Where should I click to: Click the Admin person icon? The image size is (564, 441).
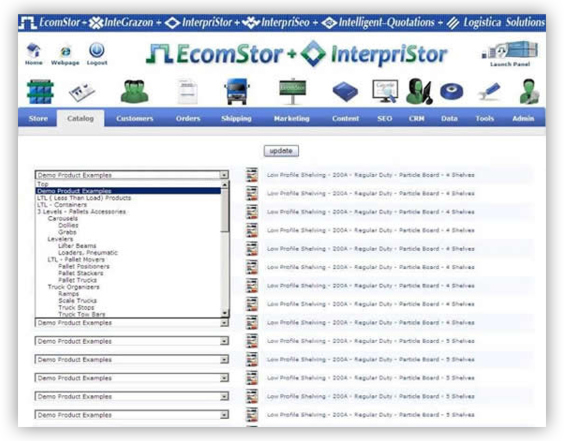click(529, 91)
